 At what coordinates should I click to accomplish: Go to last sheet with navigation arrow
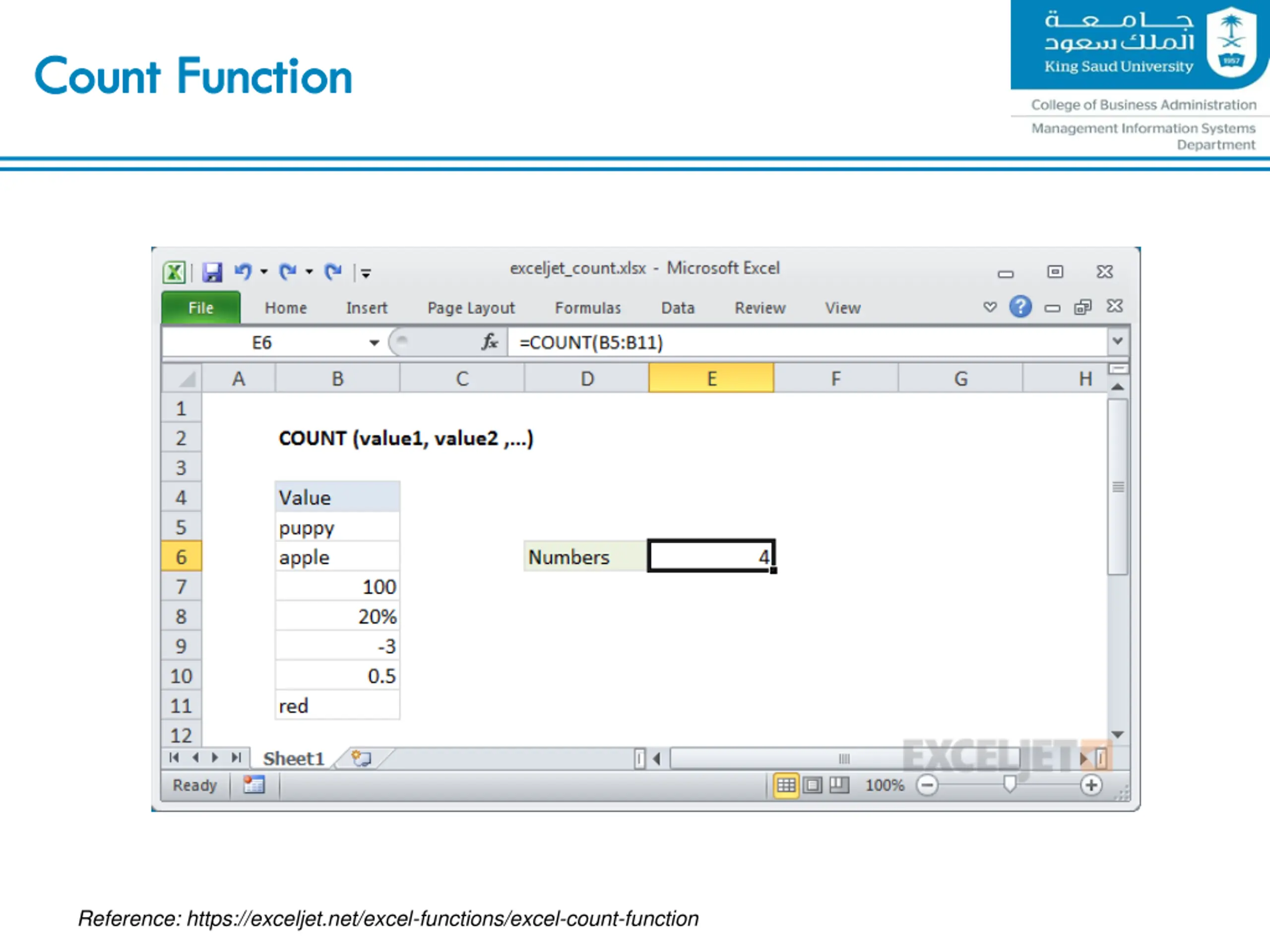click(x=236, y=758)
